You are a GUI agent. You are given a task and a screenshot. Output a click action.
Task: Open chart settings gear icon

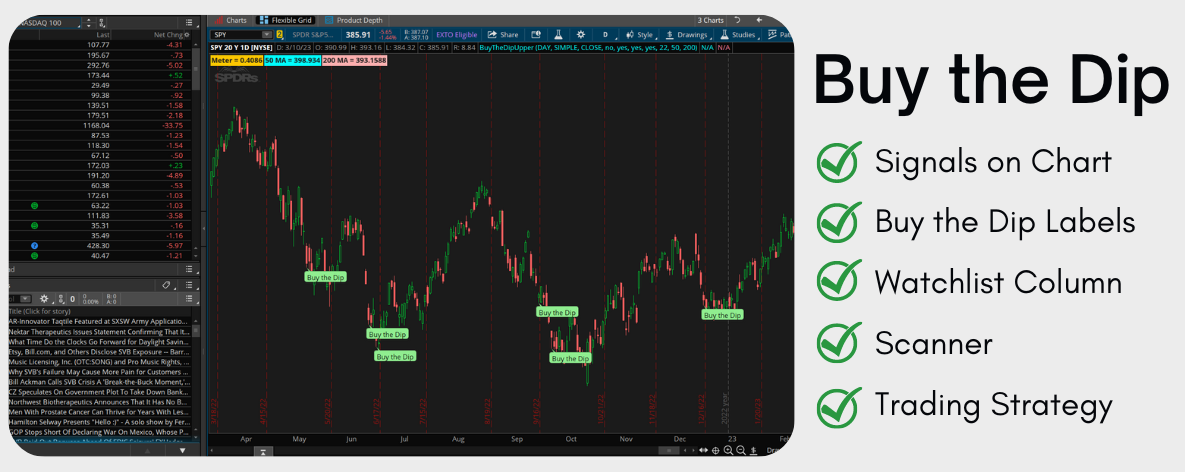[x=580, y=35]
